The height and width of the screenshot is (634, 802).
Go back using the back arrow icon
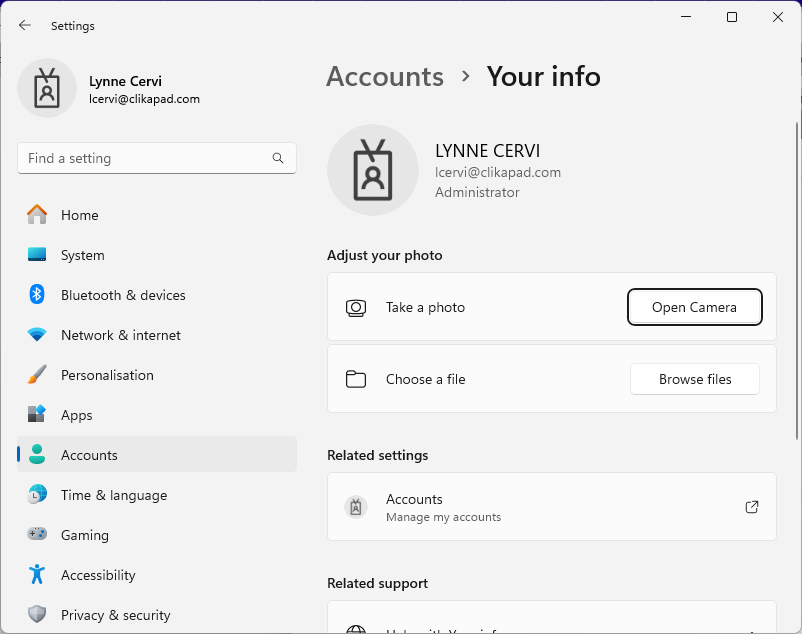point(25,26)
